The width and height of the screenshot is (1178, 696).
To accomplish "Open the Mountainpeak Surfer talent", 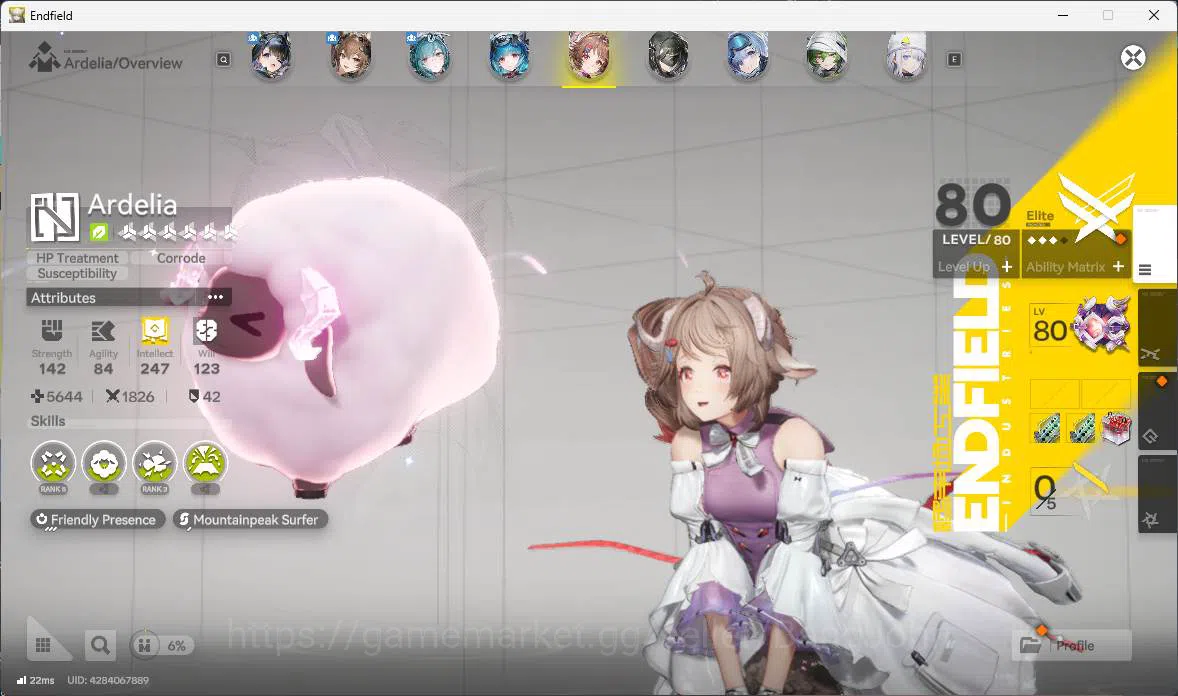I will [x=250, y=519].
